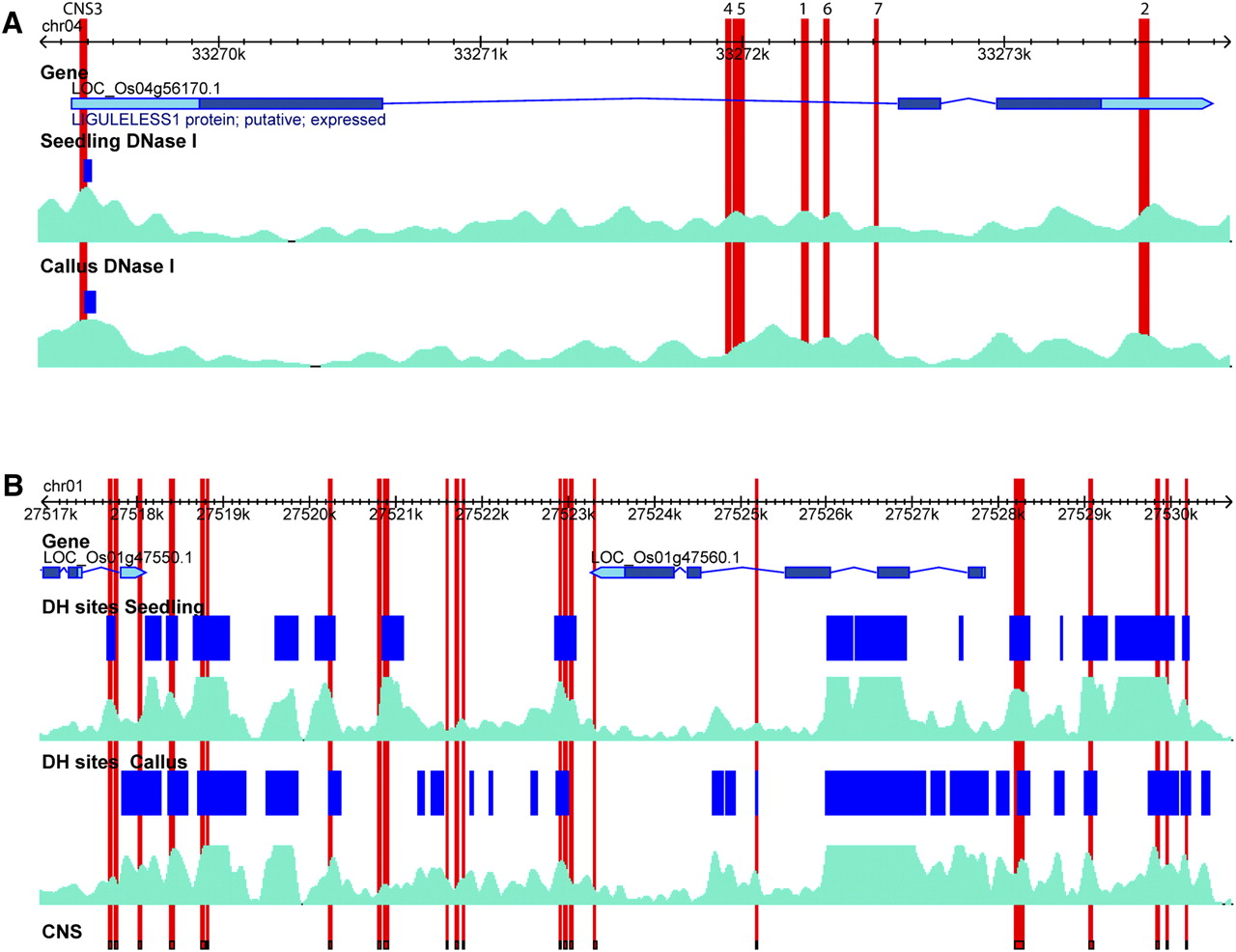Select the blue DH site box in Callus DNase I track
Screen dimensions: 1236x952
(x=90, y=302)
